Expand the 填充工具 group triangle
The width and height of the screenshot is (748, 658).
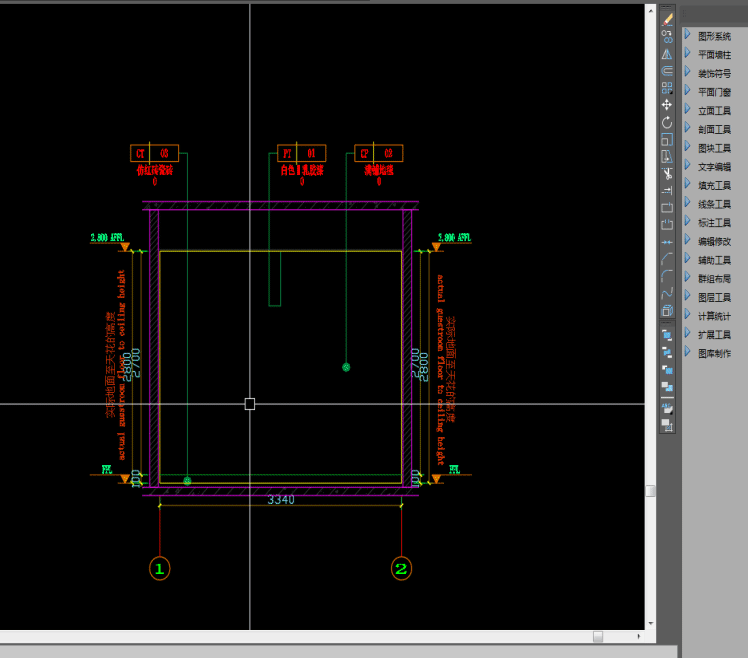687,183
